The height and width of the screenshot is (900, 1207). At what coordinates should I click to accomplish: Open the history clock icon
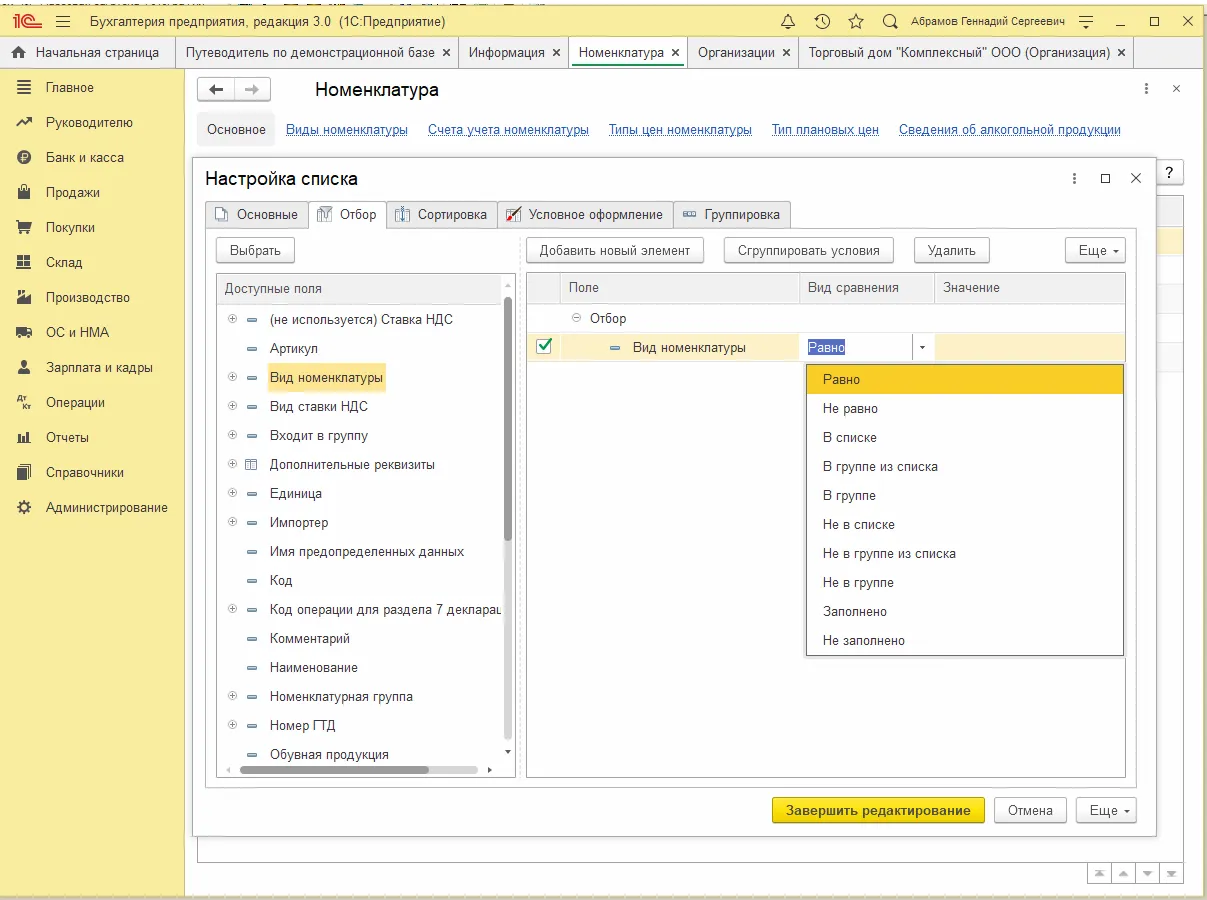point(822,21)
